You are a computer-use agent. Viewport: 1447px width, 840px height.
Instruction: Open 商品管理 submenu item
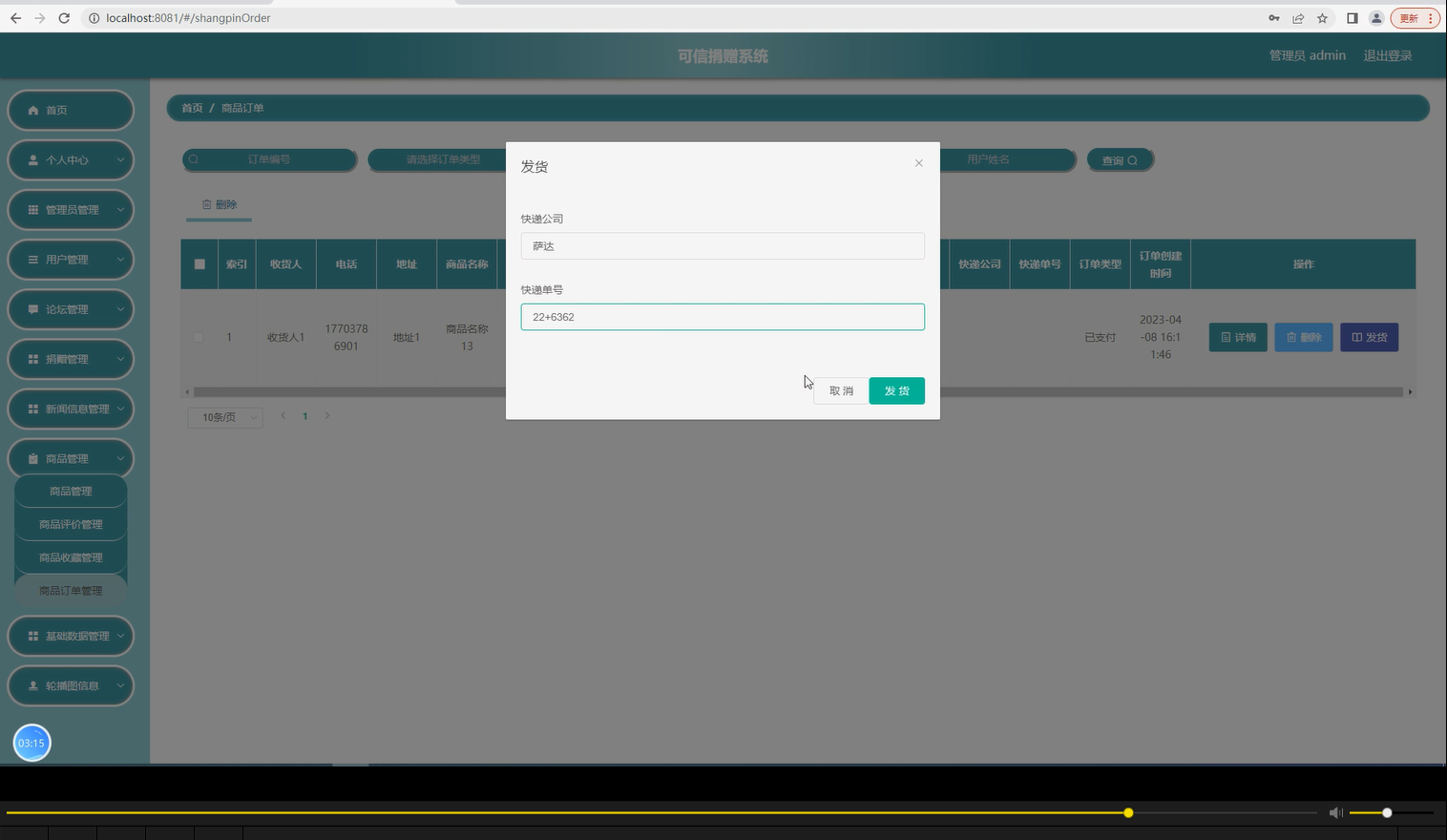[71, 491]
